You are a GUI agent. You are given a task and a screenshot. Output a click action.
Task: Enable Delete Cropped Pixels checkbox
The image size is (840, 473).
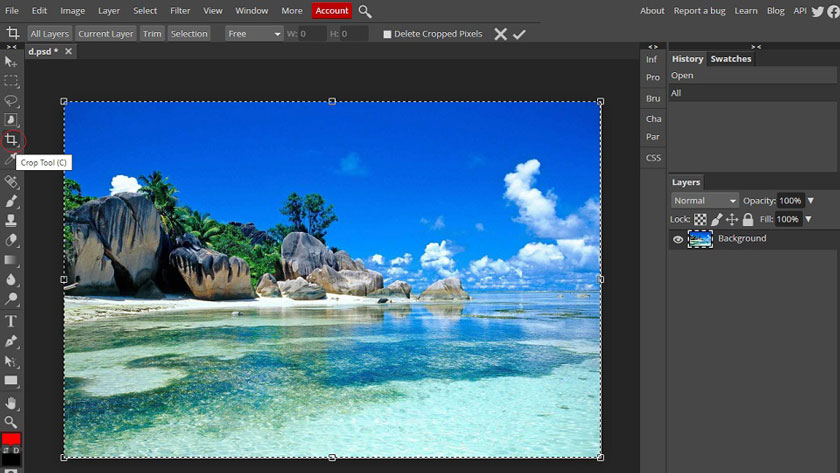(387, 34)
